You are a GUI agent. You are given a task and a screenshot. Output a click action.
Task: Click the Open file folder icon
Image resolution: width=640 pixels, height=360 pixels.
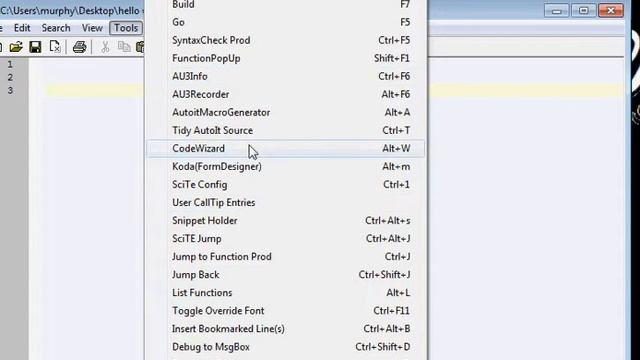pyautogui.click(x=16, y=47)
